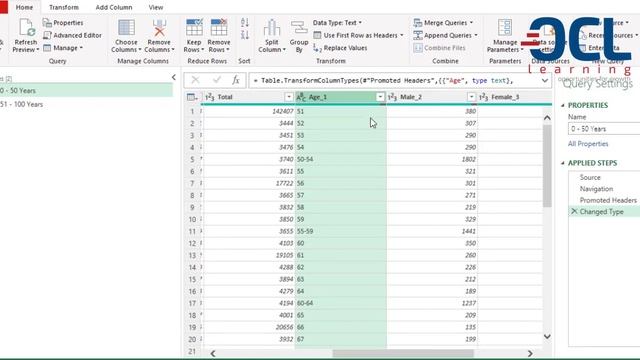
Task: Click the horizontal scrollbar thumb
Action: point(403,353)
